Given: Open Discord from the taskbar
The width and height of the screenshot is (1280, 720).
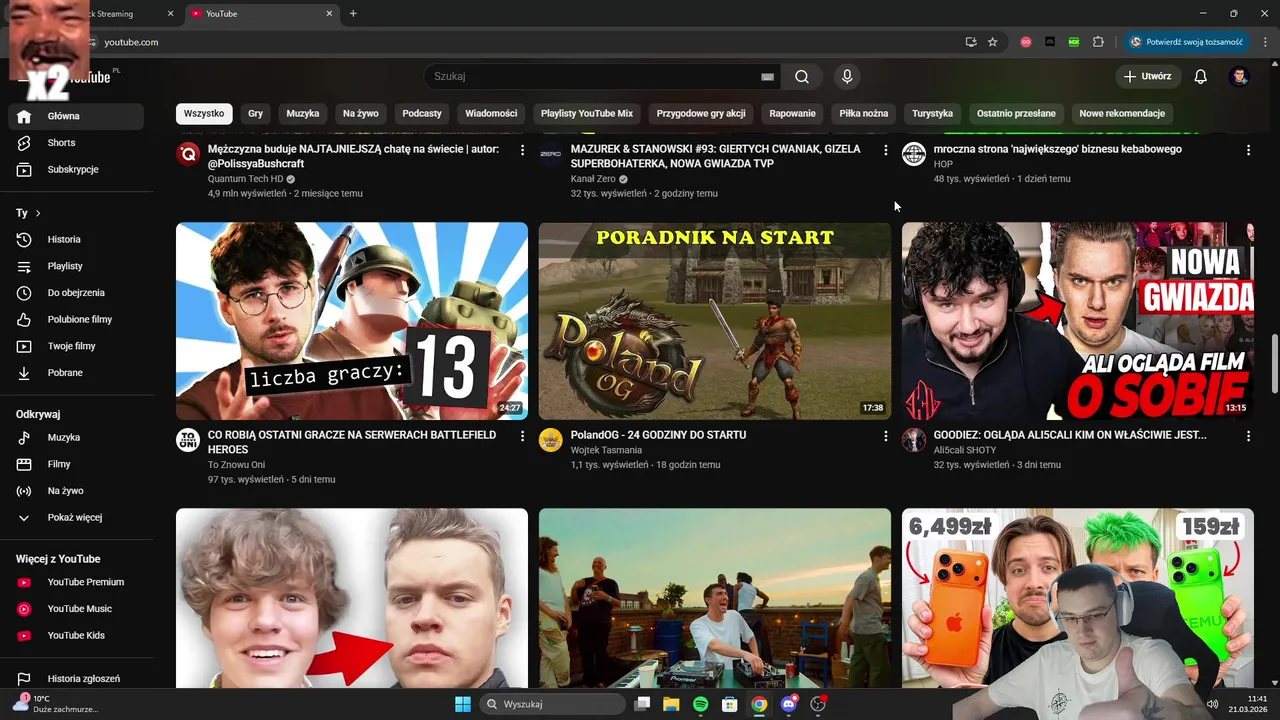Looking at the screenshot, I should click(789, 704).
